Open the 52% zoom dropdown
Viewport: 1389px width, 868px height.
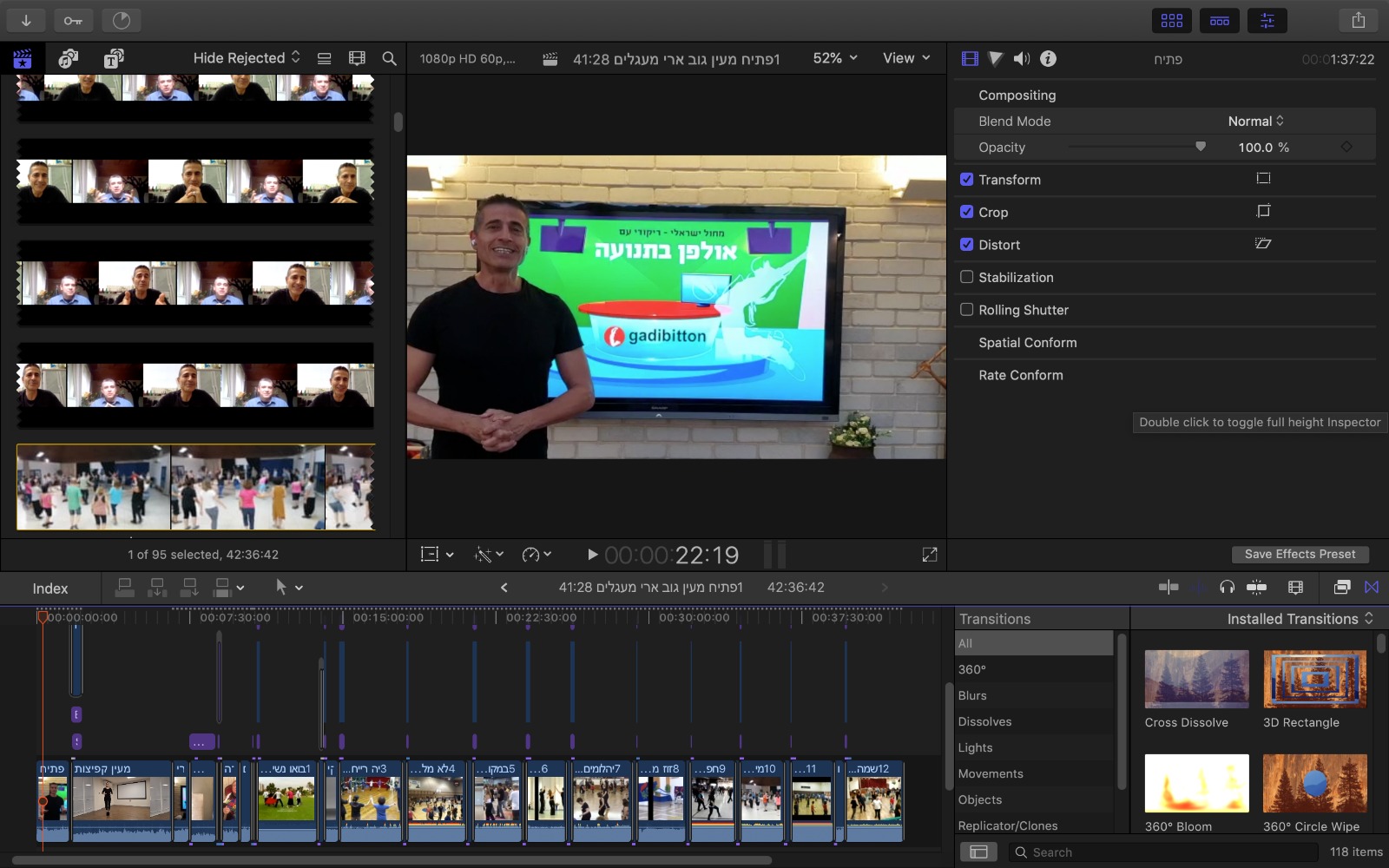[835, 58]
